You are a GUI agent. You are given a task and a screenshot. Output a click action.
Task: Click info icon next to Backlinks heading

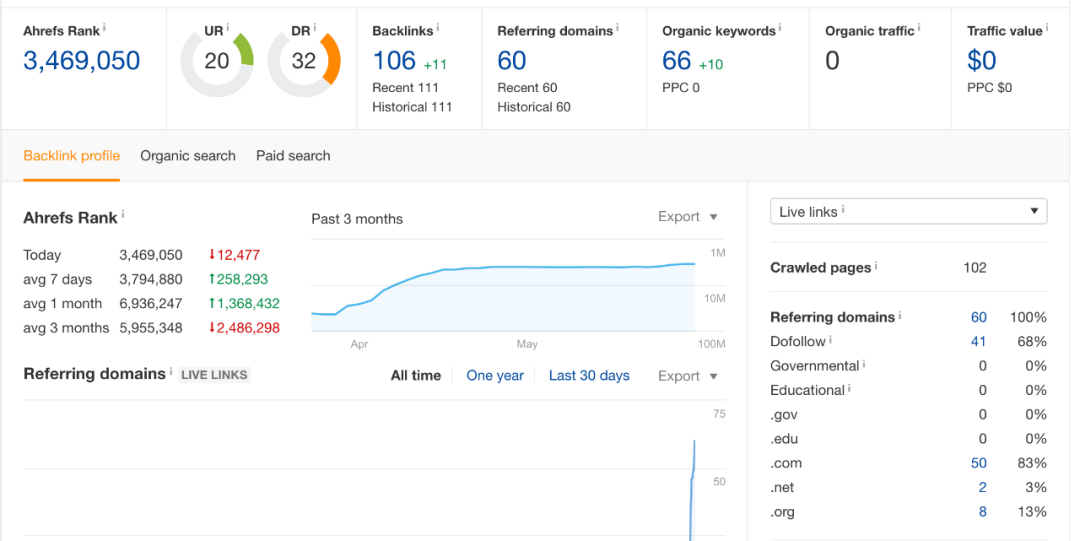pos(437,28)
